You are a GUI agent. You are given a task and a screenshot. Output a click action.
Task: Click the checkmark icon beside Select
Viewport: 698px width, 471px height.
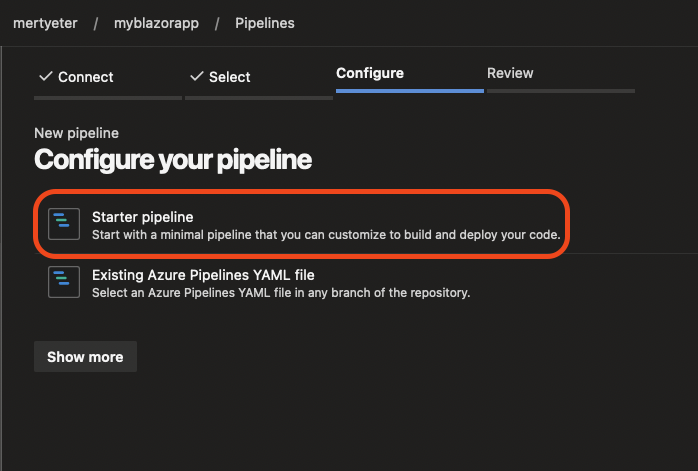[197, 77]
